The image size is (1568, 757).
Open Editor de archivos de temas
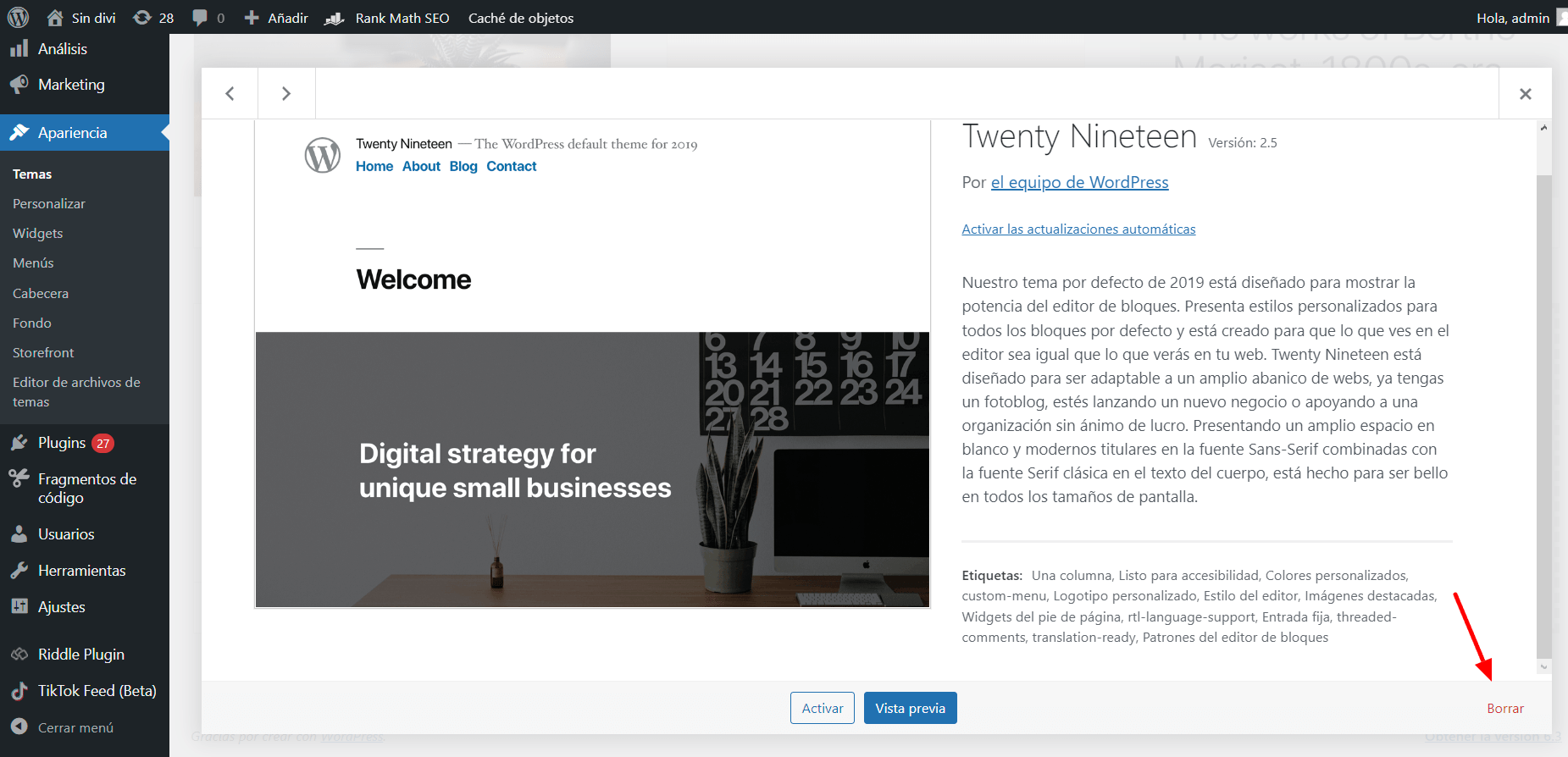click(x=76, y=392)
